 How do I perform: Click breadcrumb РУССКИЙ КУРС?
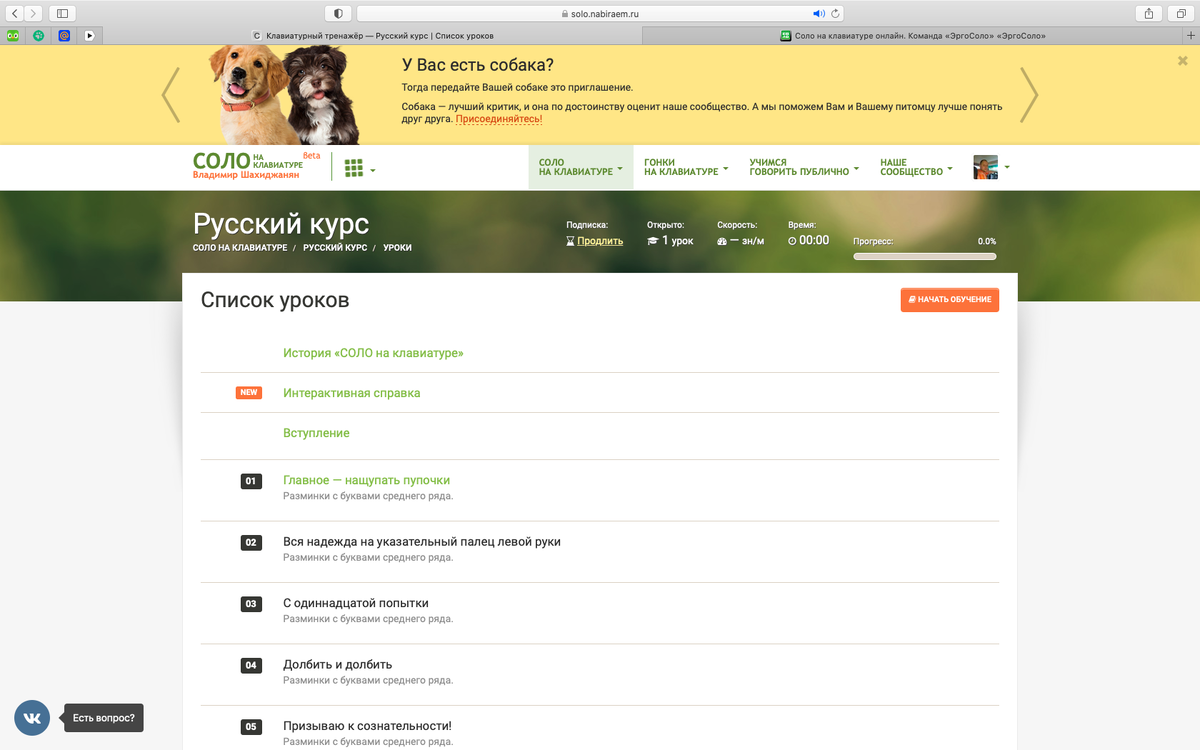(x=335, y=247)
